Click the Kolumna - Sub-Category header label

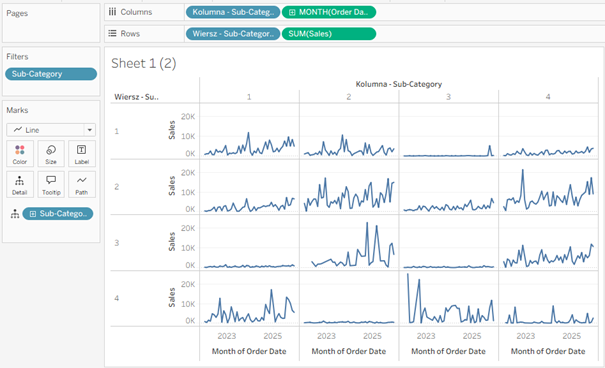[x=399, y=84]
